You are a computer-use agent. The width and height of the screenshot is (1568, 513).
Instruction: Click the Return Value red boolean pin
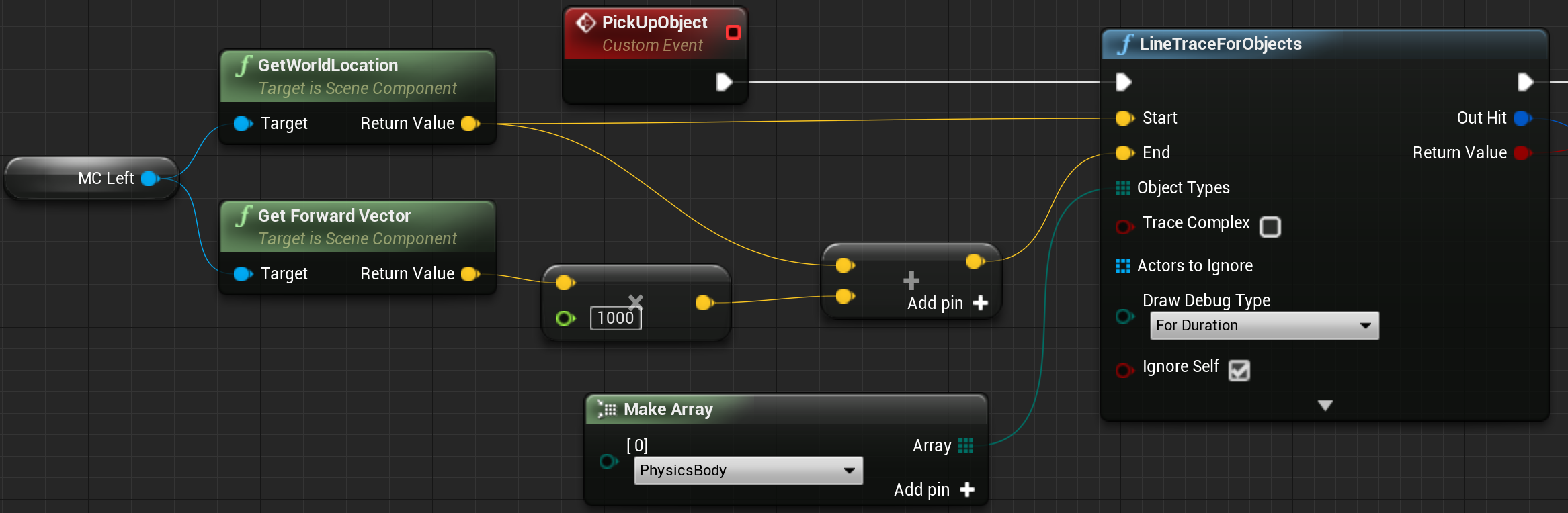pos(1523,153)
